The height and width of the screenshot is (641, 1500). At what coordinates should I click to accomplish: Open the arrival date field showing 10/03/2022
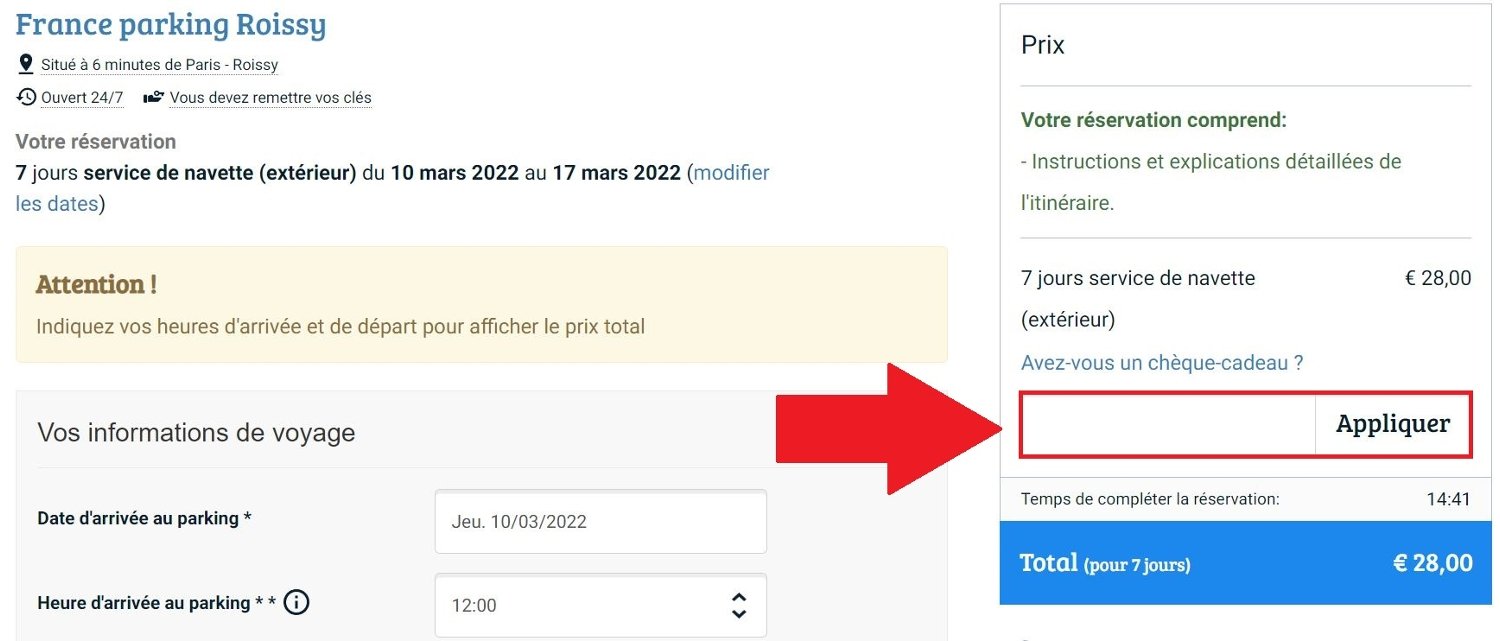[600, 521]
